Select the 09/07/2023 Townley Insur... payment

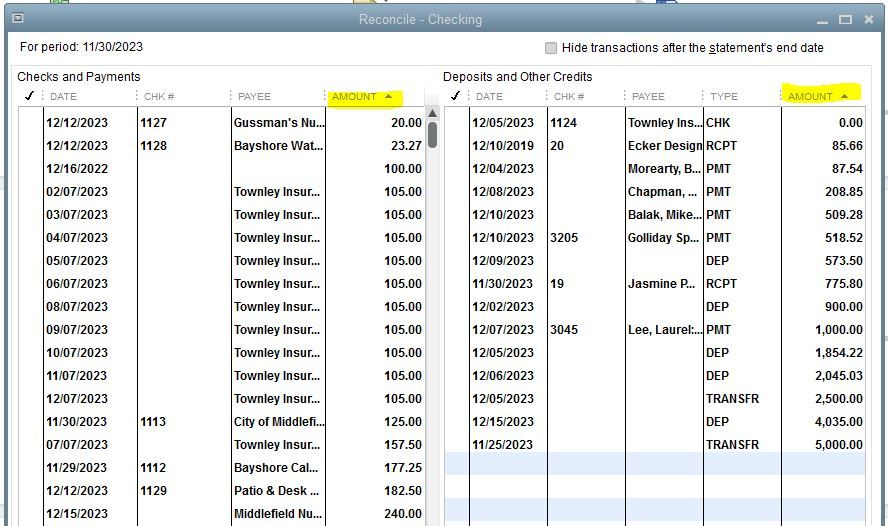pos(221,330)
